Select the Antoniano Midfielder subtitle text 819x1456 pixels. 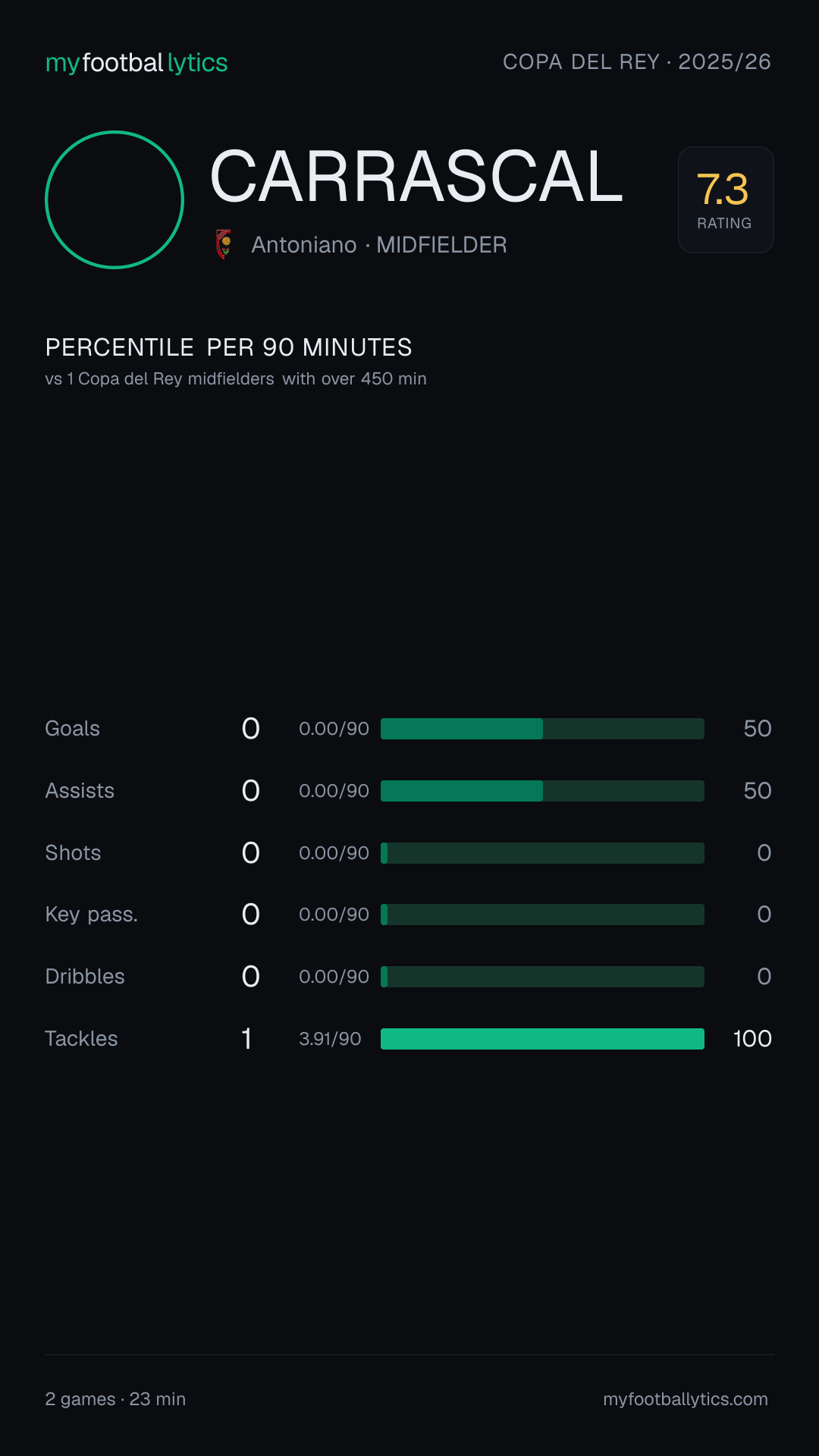pos(379,245)
